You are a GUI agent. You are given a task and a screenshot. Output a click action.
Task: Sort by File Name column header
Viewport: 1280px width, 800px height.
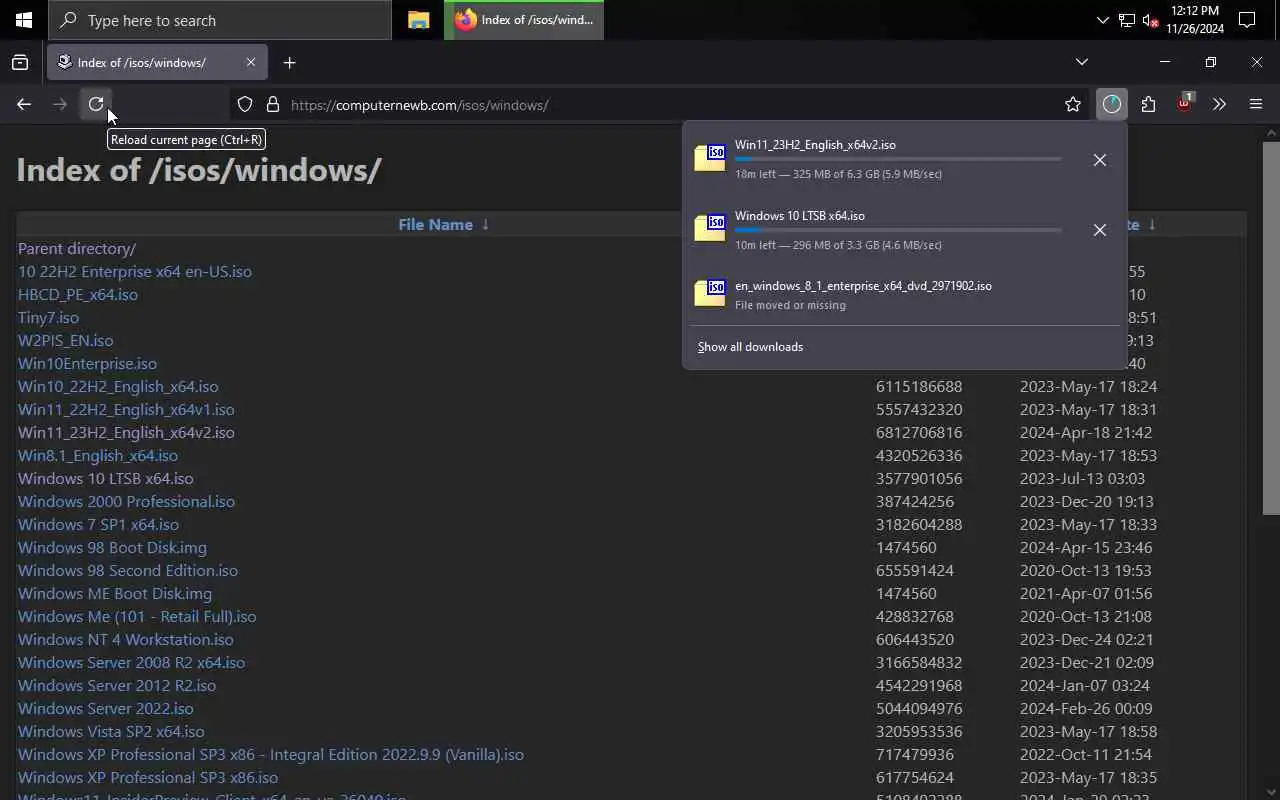435,224
